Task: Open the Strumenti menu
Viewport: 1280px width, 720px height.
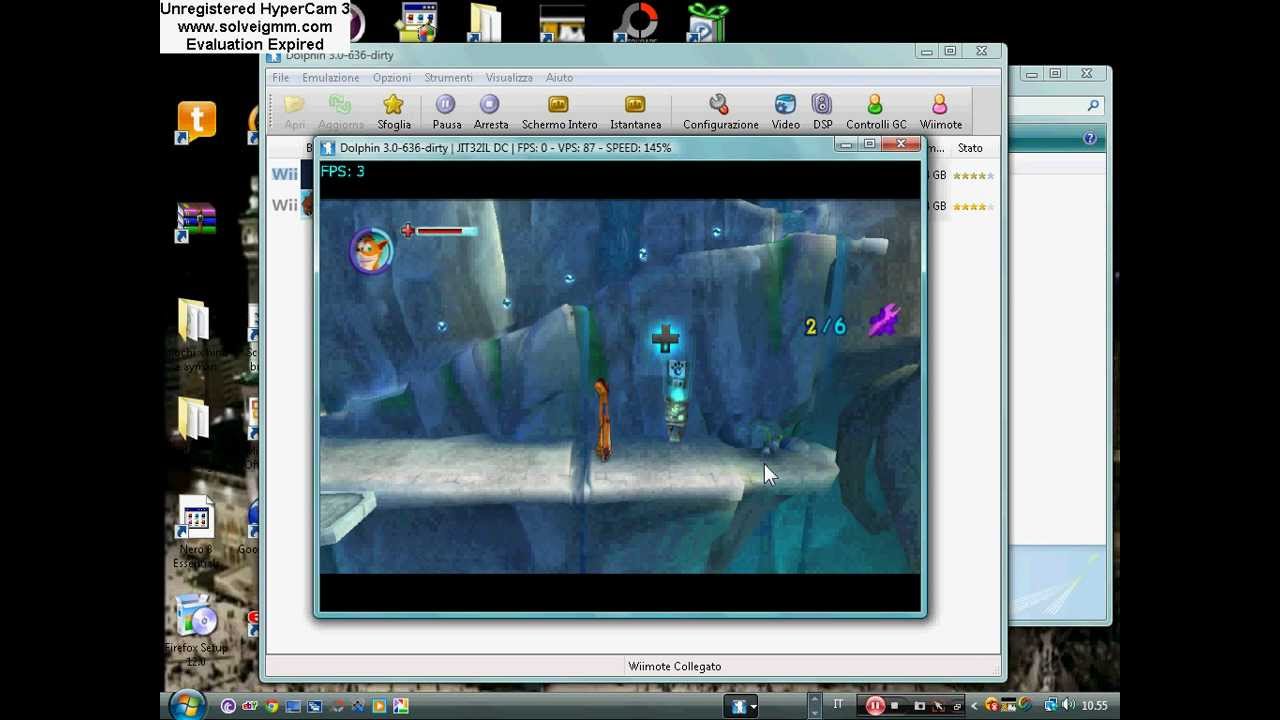Action: 448,77
